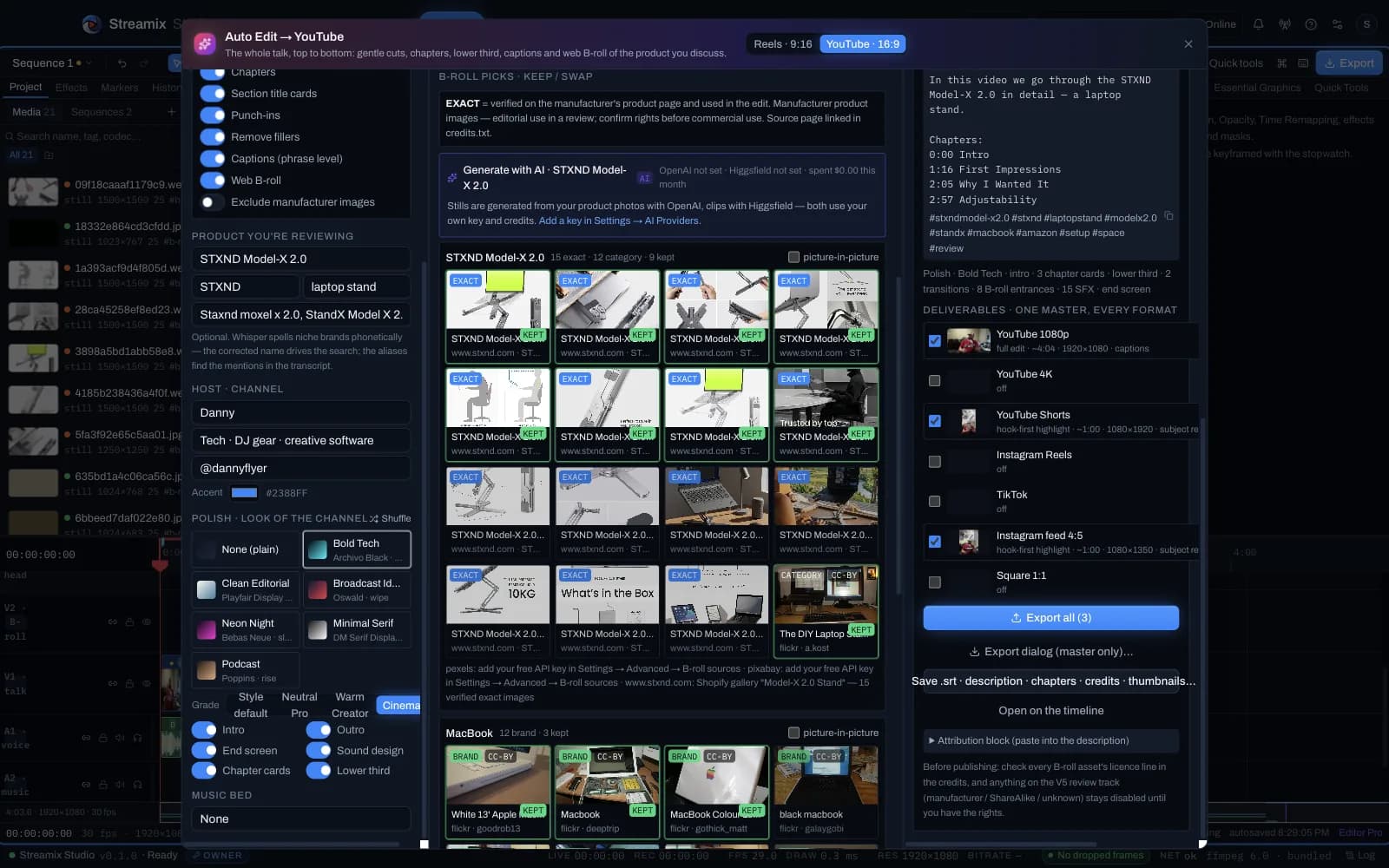
Task: Click the keyboard shortcuts command icon near Quick tools
Action: pyautogui.click(x=1281, y=63)
